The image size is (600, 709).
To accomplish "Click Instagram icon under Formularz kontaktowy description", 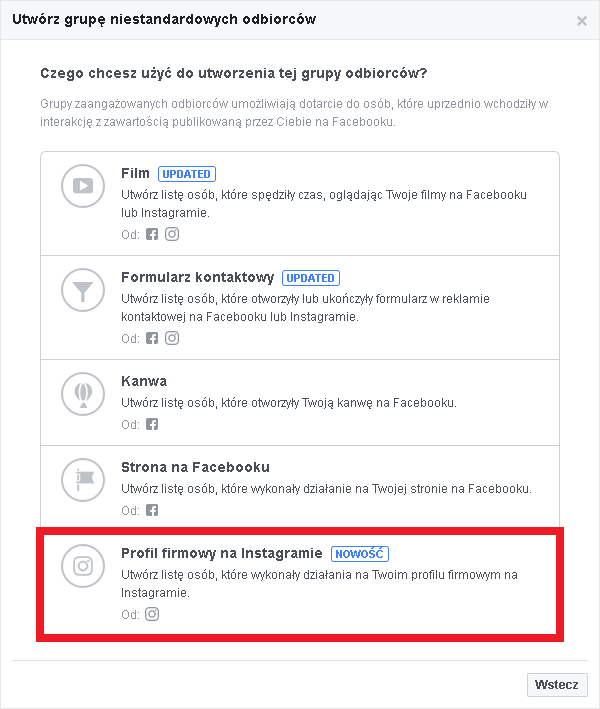I will [x=172, y=338].
